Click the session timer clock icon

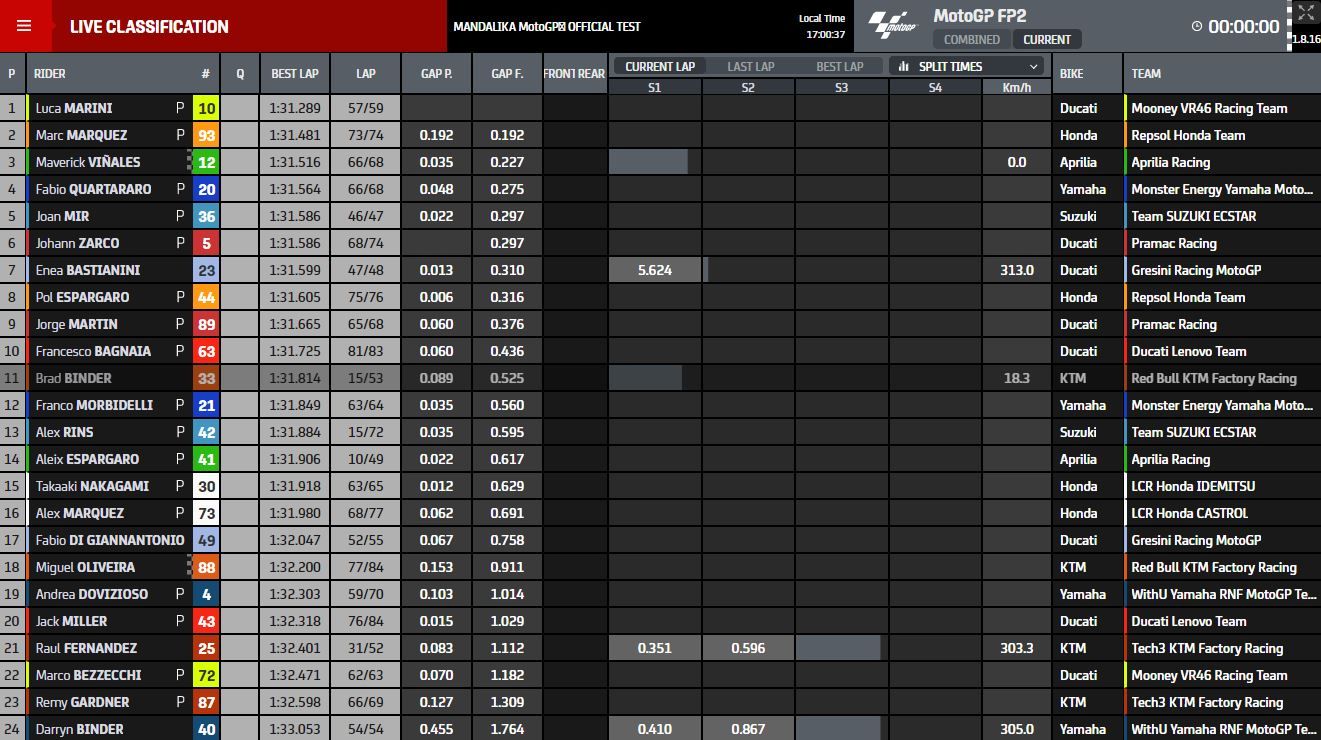click(1197, 27)
